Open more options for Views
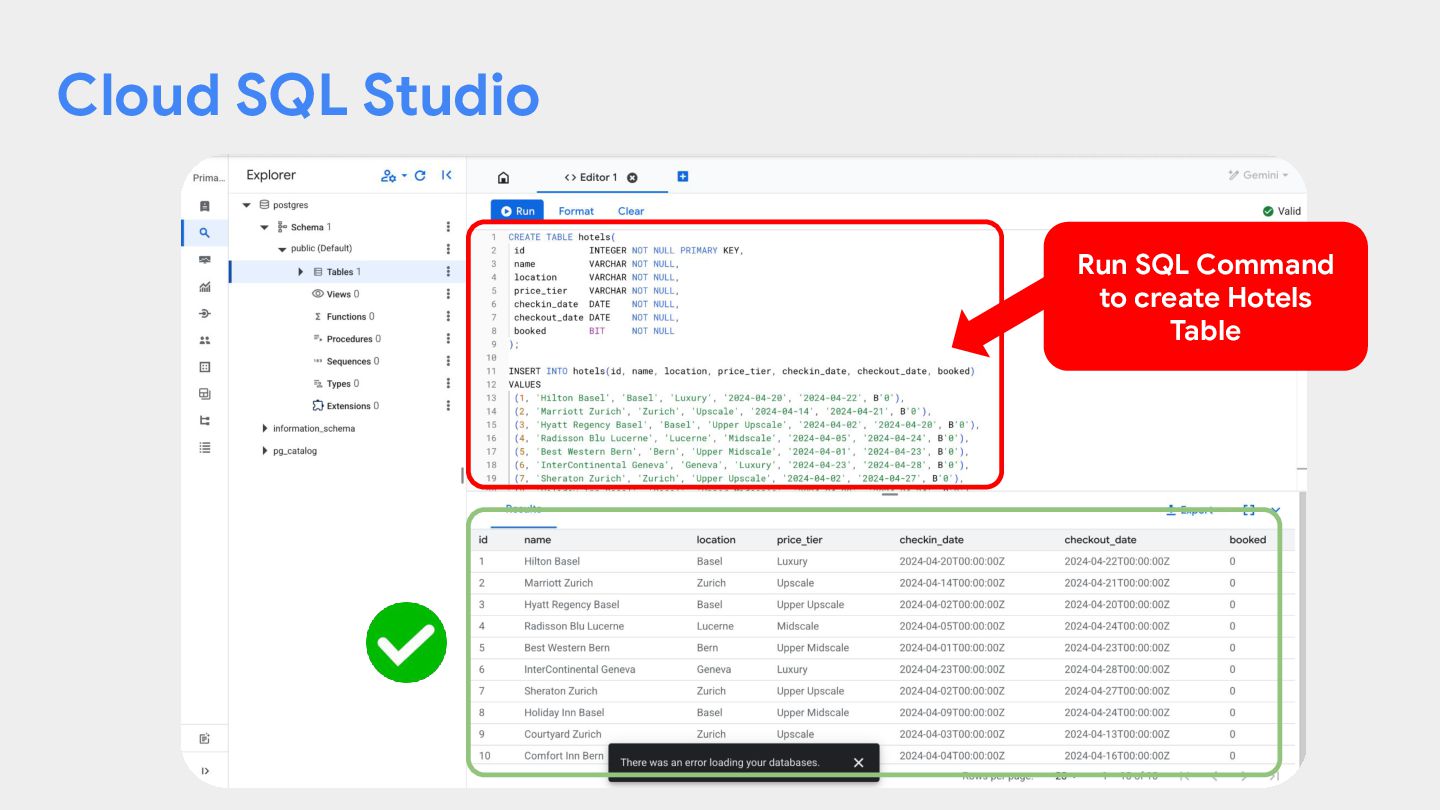 (448, 294)
